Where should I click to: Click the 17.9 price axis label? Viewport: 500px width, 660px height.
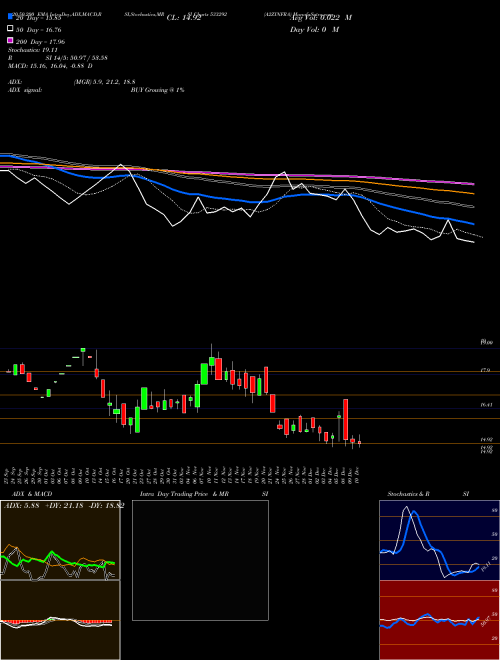(x=485, y=370)
